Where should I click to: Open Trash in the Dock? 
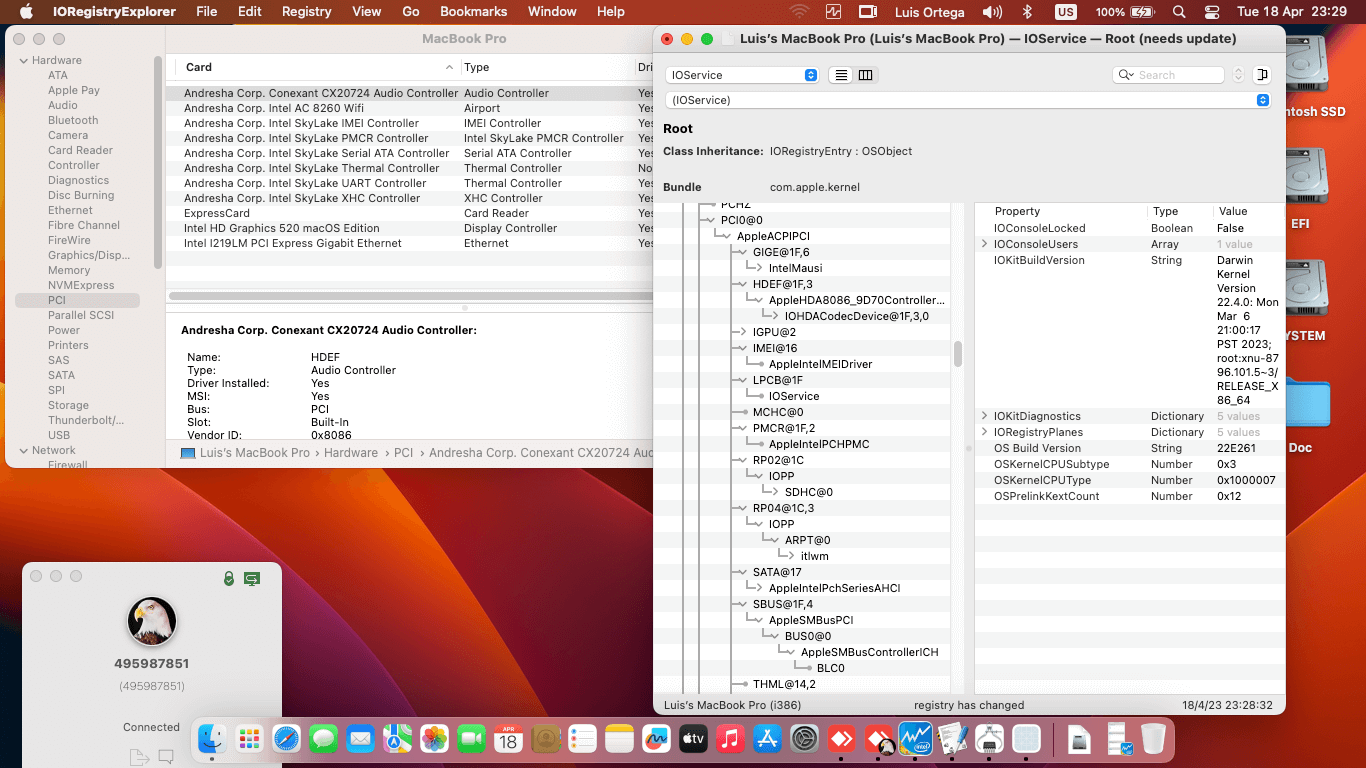1153,739
